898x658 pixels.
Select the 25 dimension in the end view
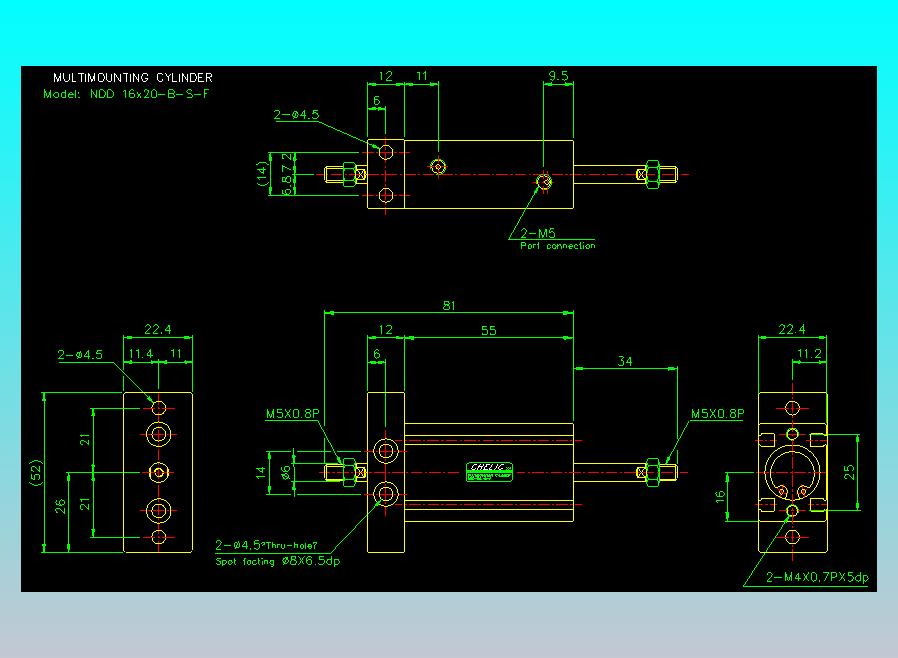tap(849, 472)
